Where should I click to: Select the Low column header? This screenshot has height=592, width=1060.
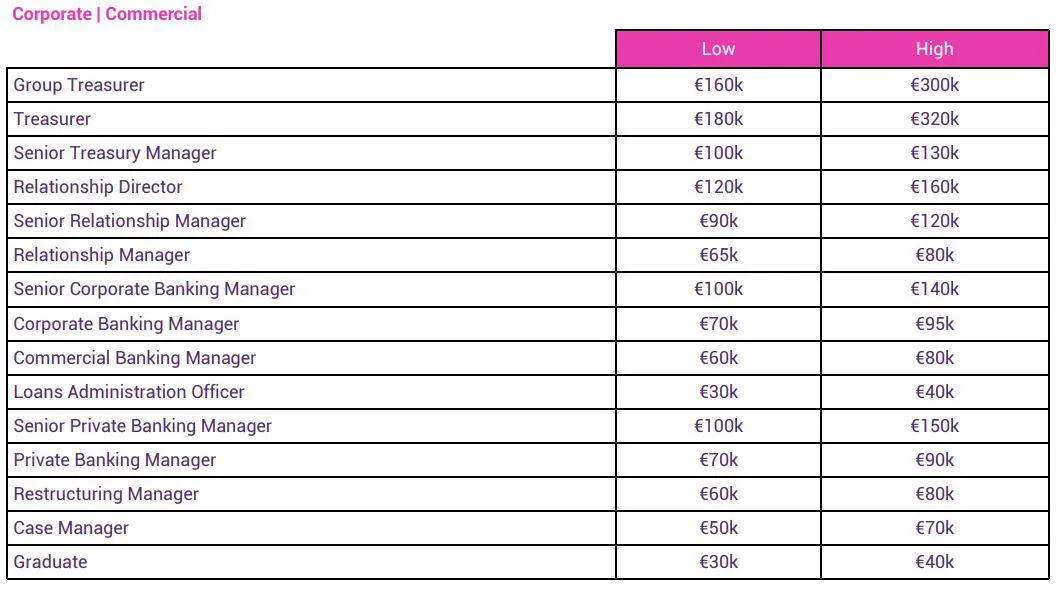coord(718,49)
